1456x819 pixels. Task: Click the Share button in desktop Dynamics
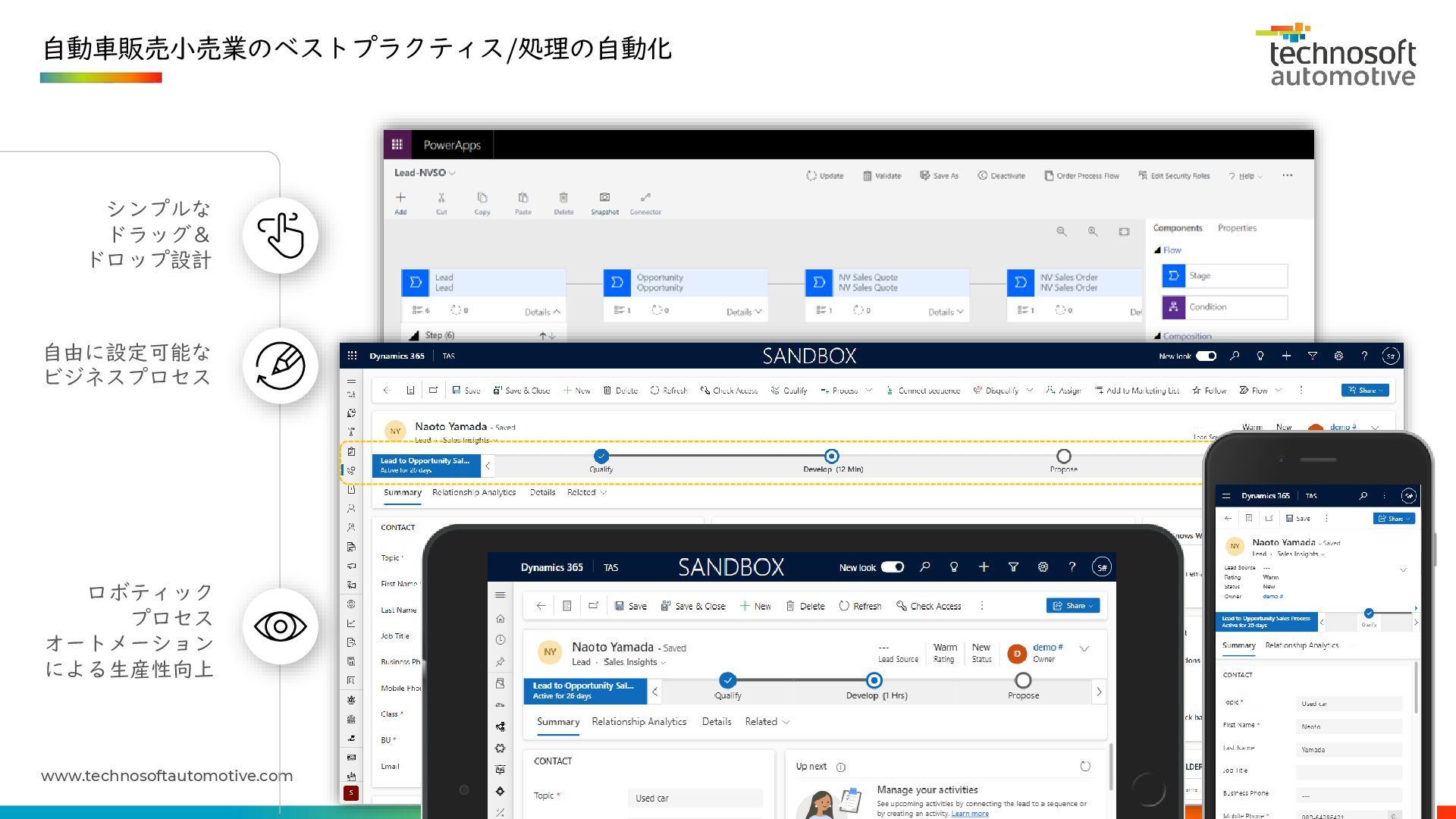(1366, 391)
